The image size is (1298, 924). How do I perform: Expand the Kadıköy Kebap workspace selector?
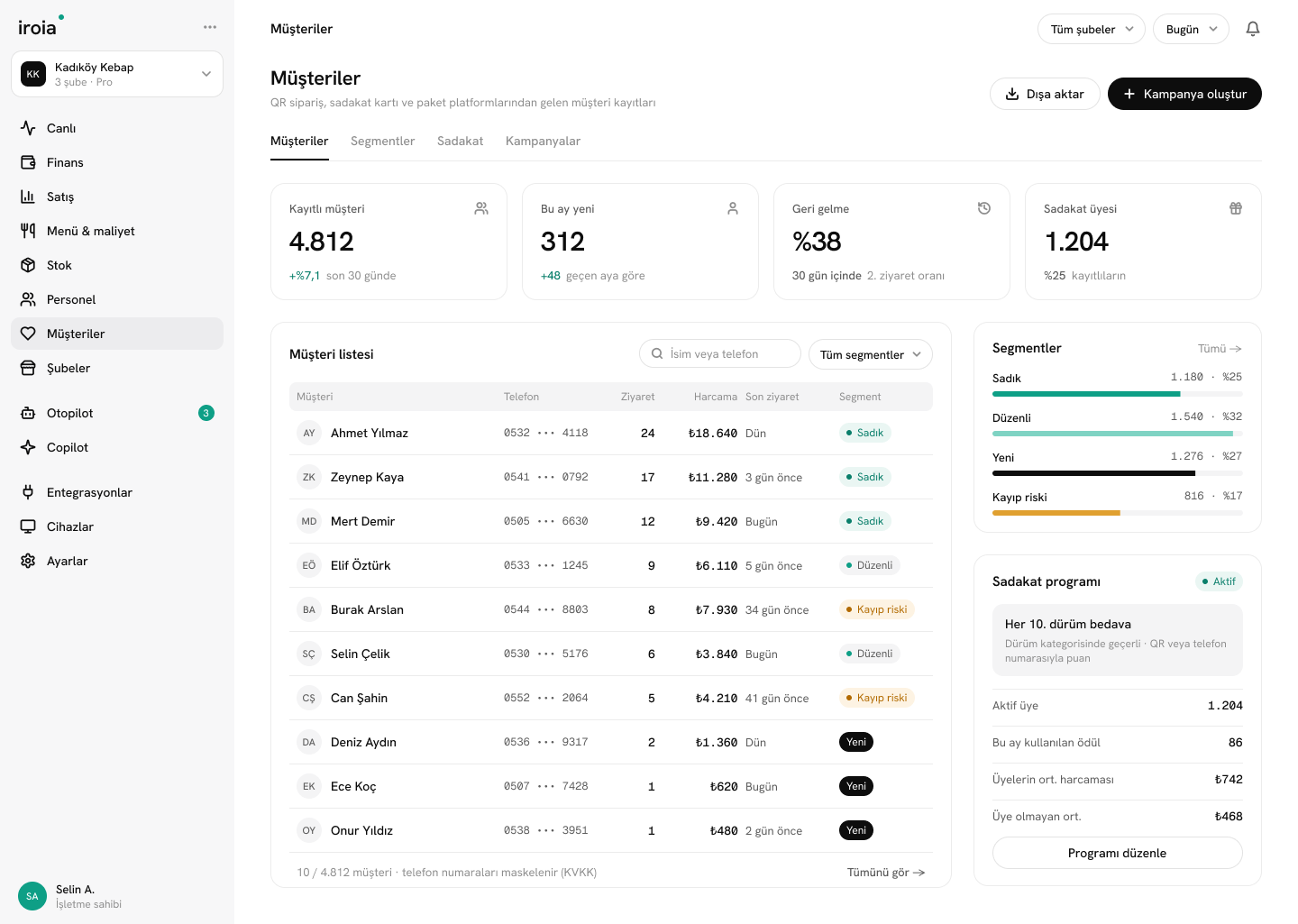point(117,74)
